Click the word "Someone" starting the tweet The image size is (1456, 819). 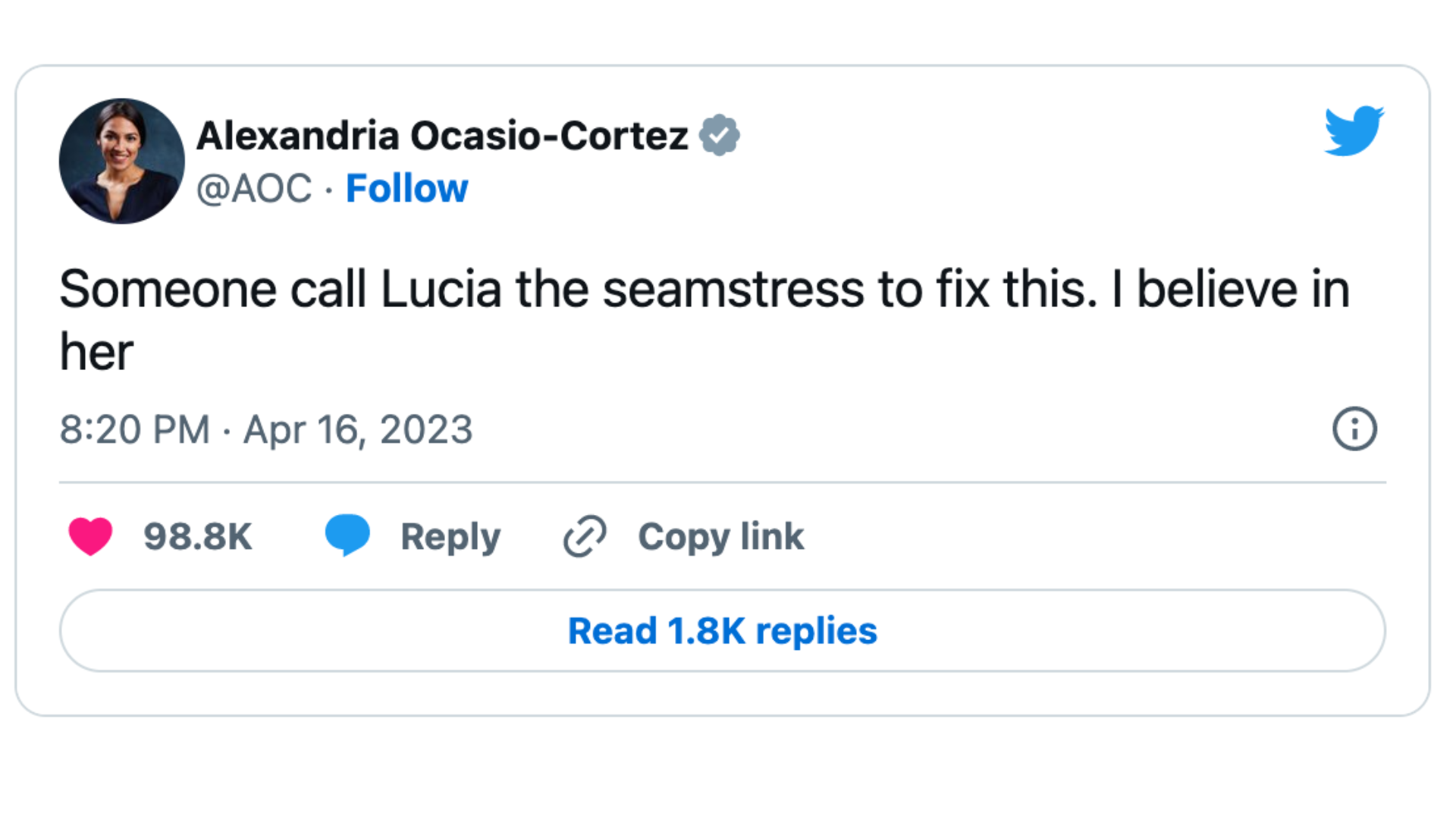pyautogui.click(x=168, y=290)
